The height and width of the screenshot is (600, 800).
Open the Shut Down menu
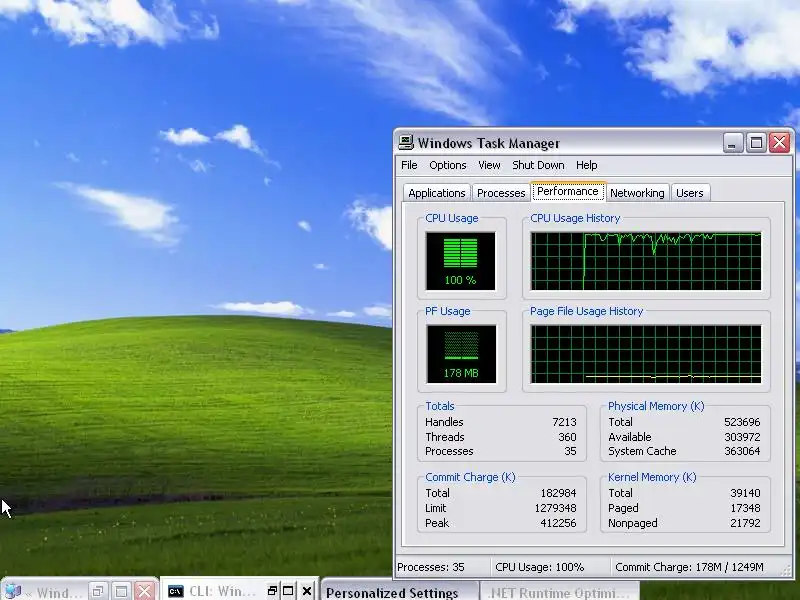click(x=538, y=165)
